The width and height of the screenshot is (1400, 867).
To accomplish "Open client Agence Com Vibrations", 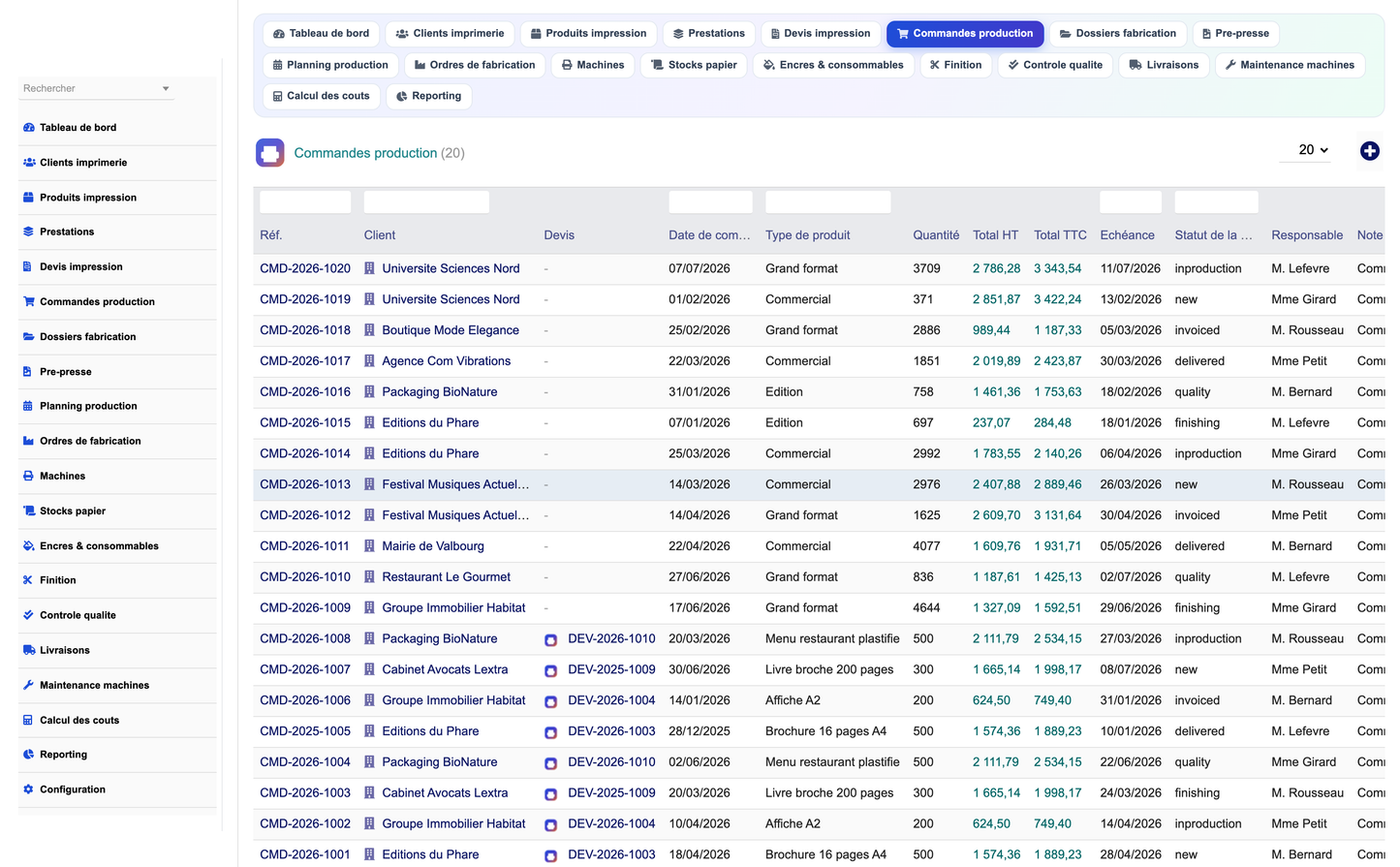I will coord(446,361).
